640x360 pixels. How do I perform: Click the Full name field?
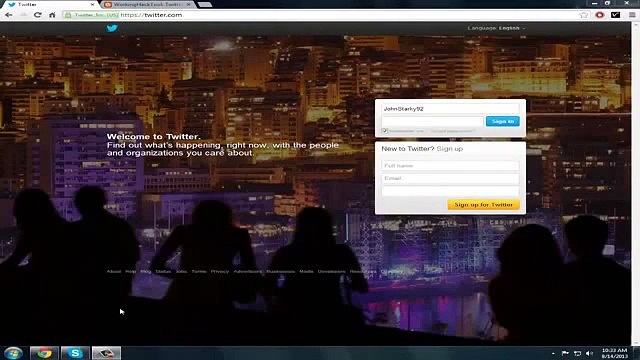451,166
